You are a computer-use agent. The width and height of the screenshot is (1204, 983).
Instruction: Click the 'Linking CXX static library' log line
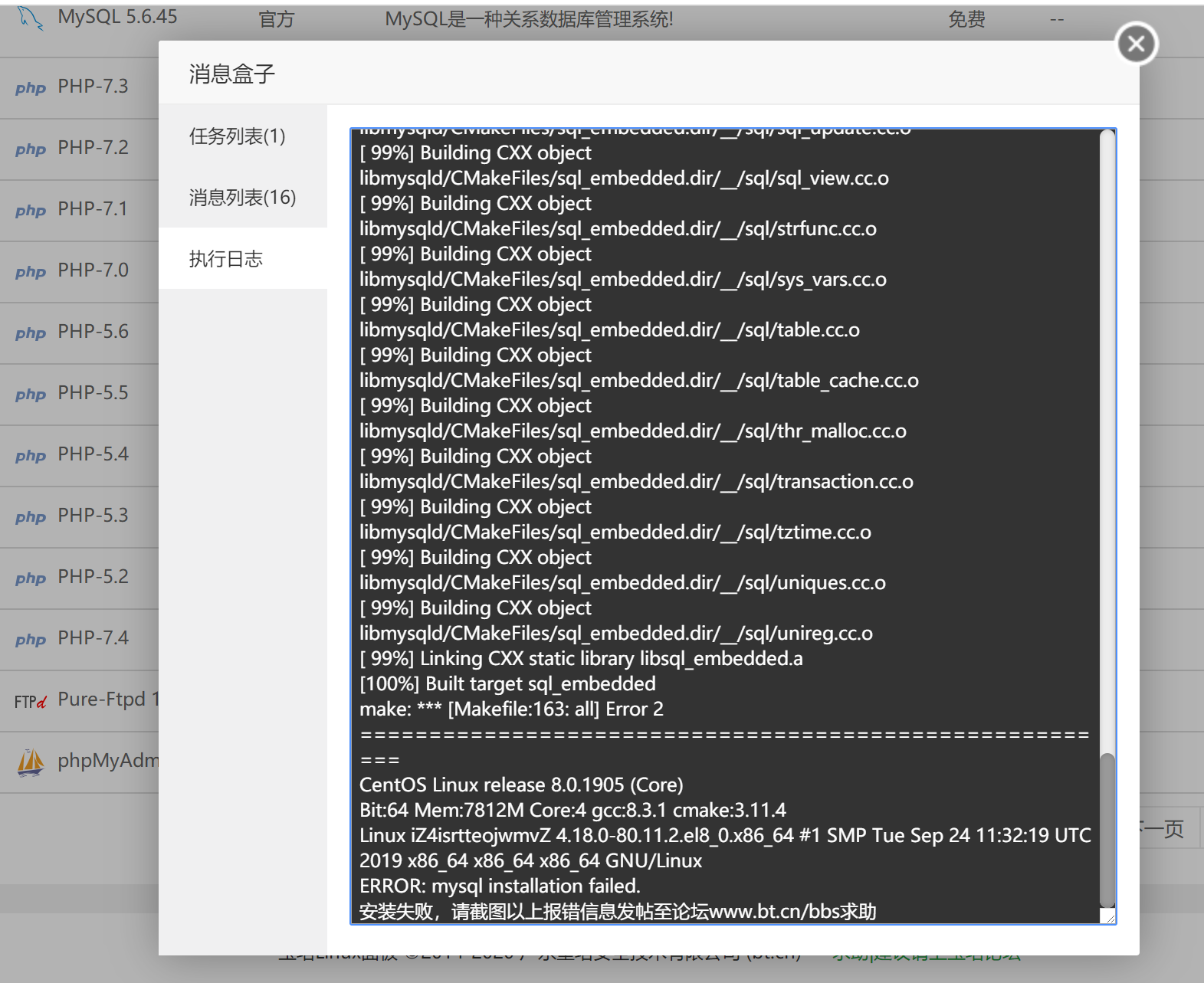pos(581,658)
